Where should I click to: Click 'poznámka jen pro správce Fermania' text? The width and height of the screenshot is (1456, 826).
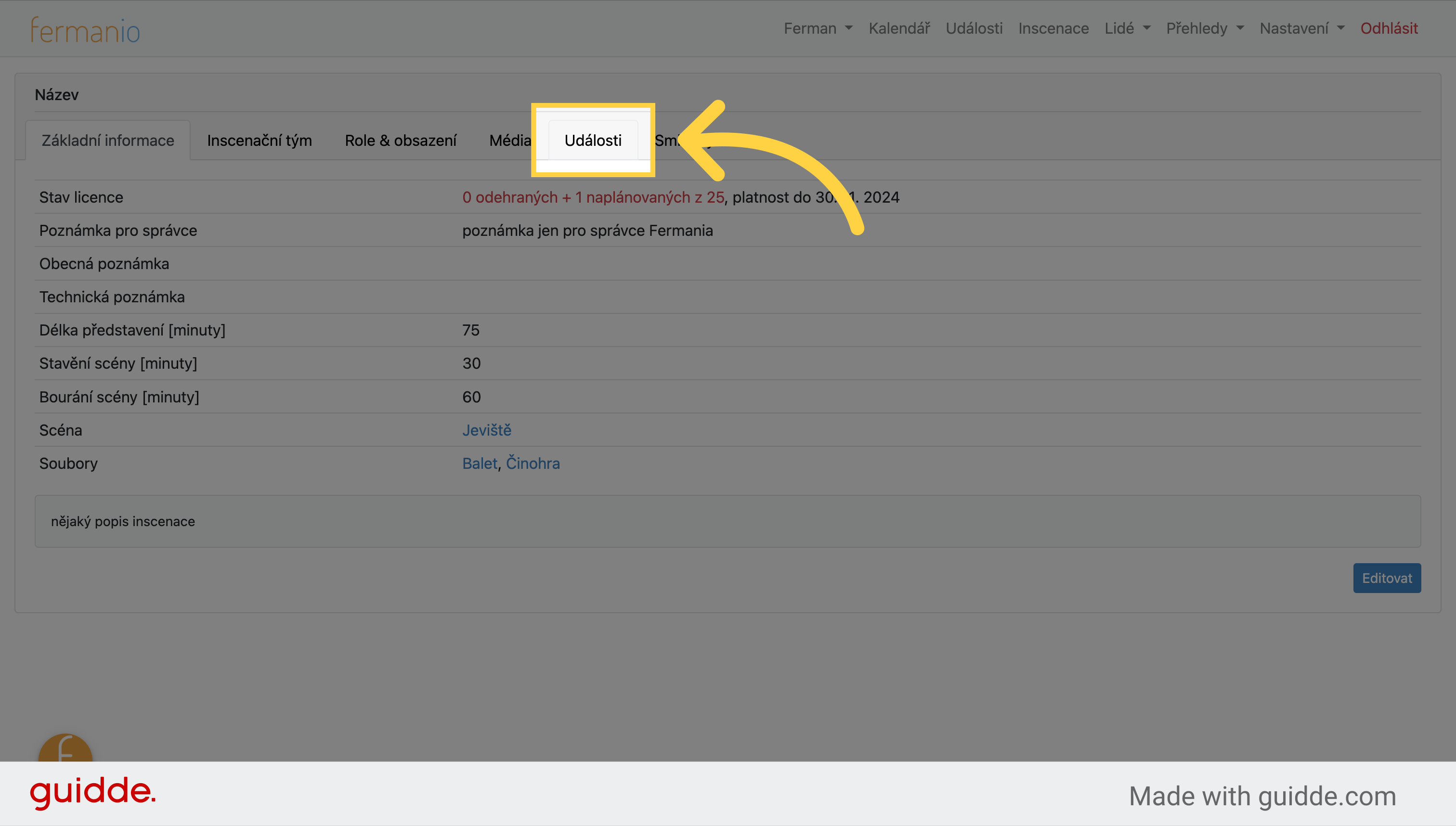(587, 230)
